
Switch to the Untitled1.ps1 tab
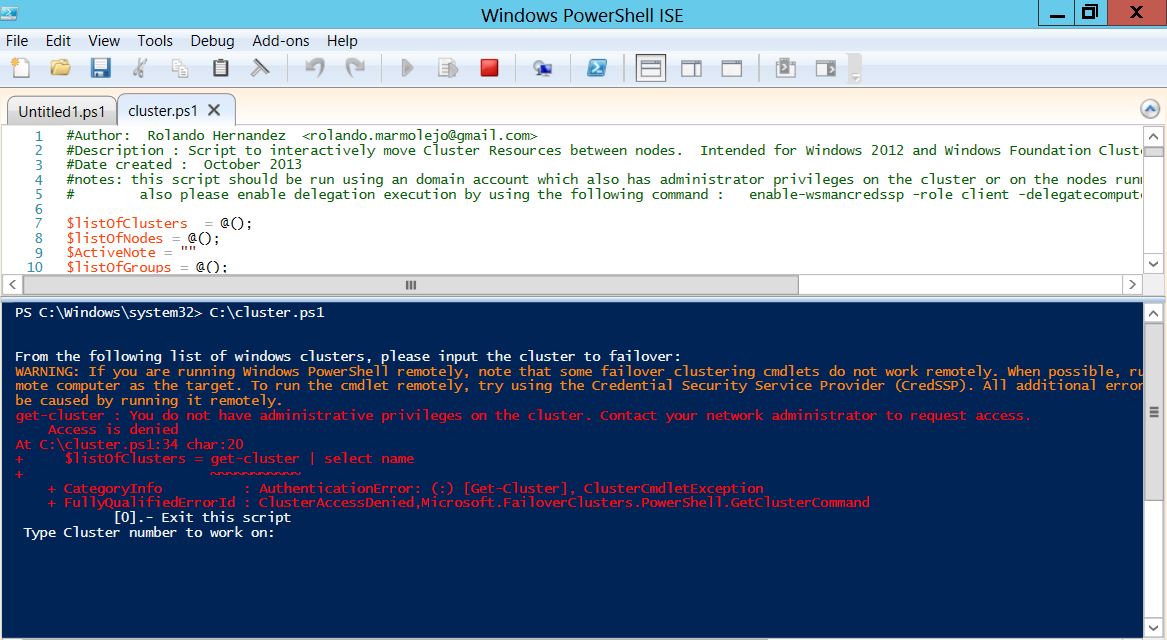click(62, 112)
